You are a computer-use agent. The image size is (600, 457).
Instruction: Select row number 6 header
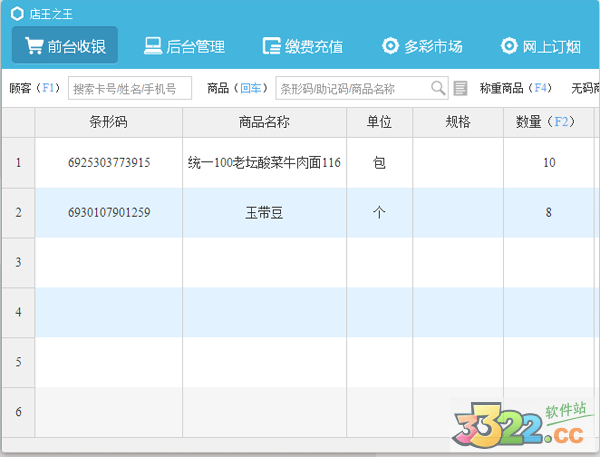click(x=18, y=412)
